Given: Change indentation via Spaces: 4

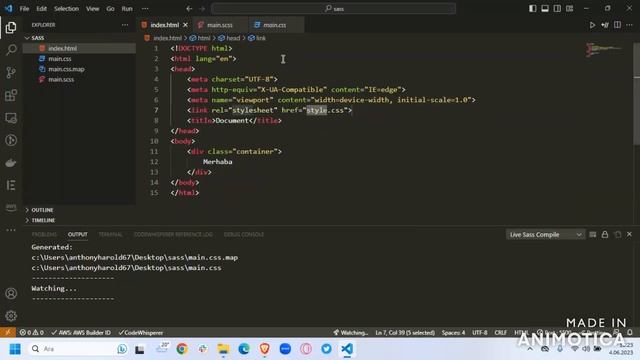Looking at the screenshot, I should coord(453,333).
